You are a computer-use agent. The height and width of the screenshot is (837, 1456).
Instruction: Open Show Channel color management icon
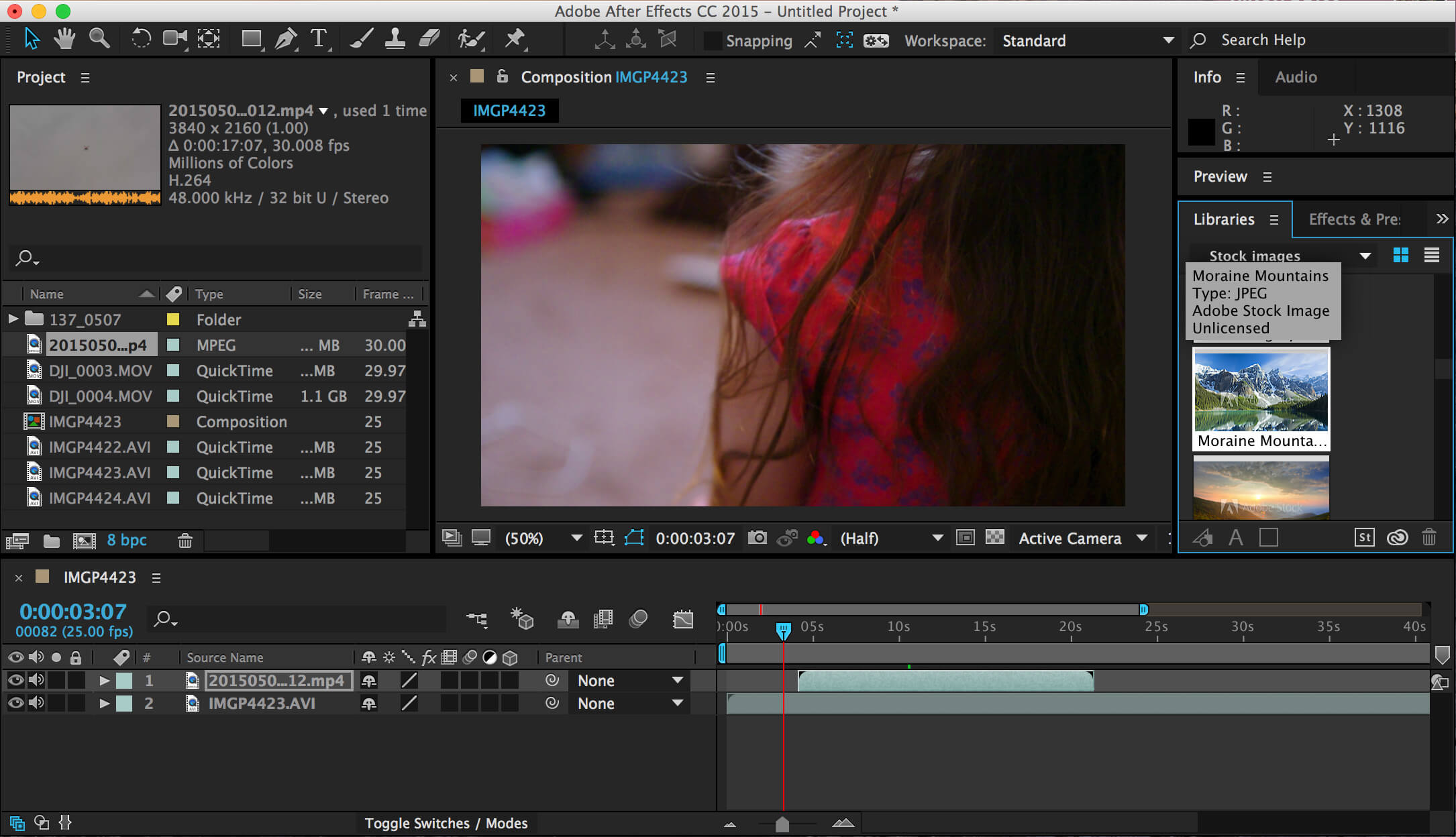tap(815, 538)
